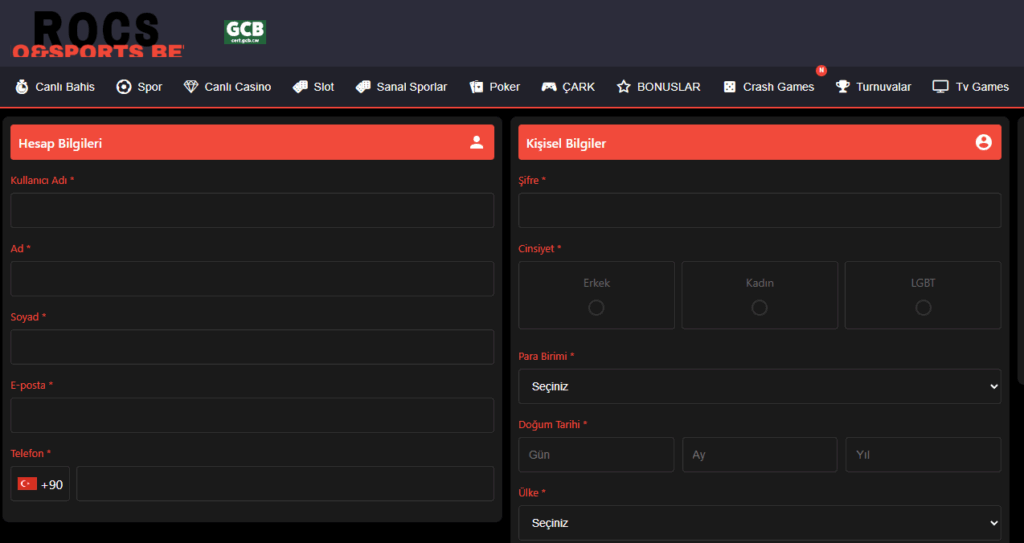
Task: Select the Kadın gender radio button
Action: pyautogui.click(x=759, y=307)
